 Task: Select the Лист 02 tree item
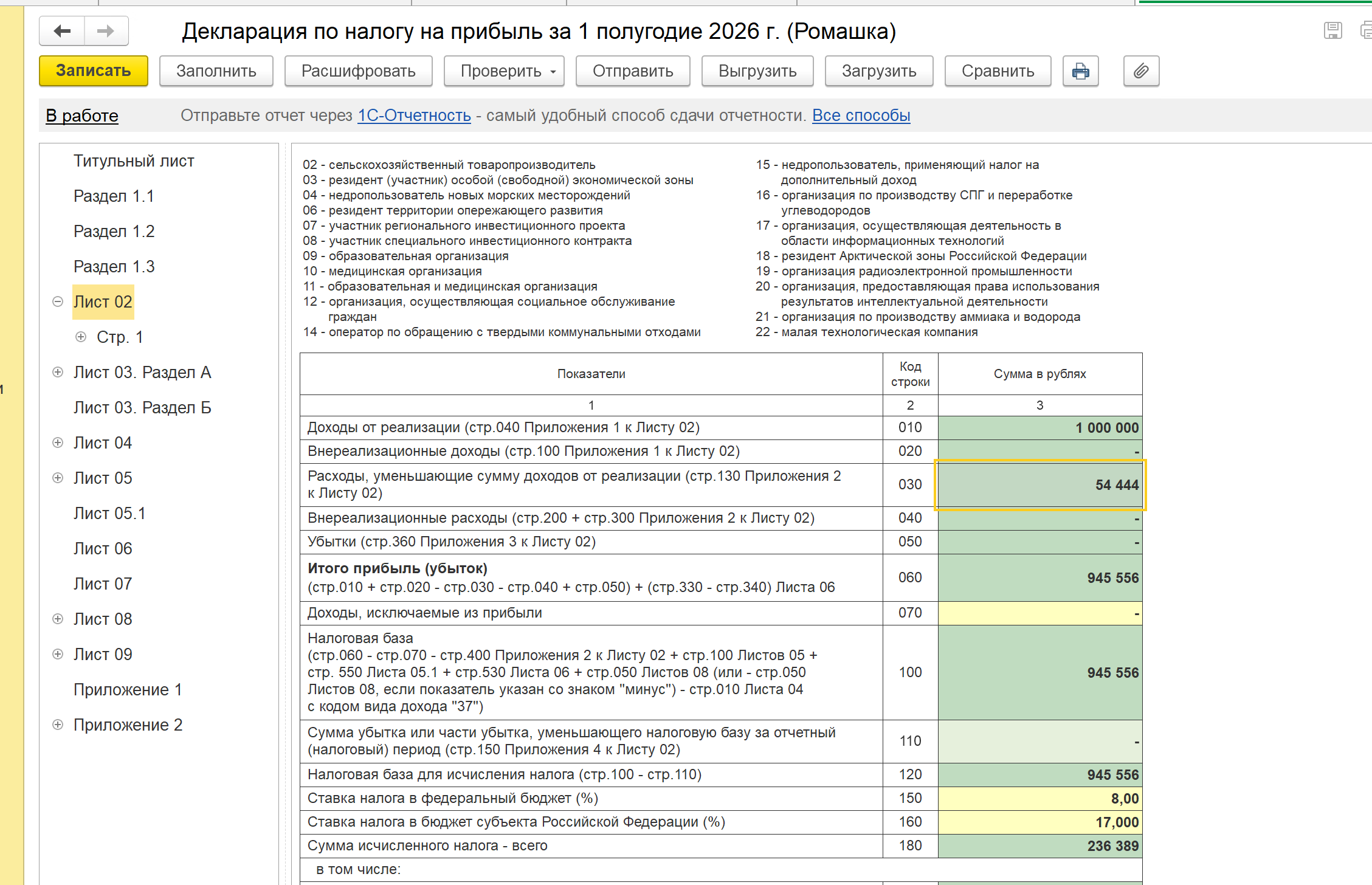click(103, 302)
